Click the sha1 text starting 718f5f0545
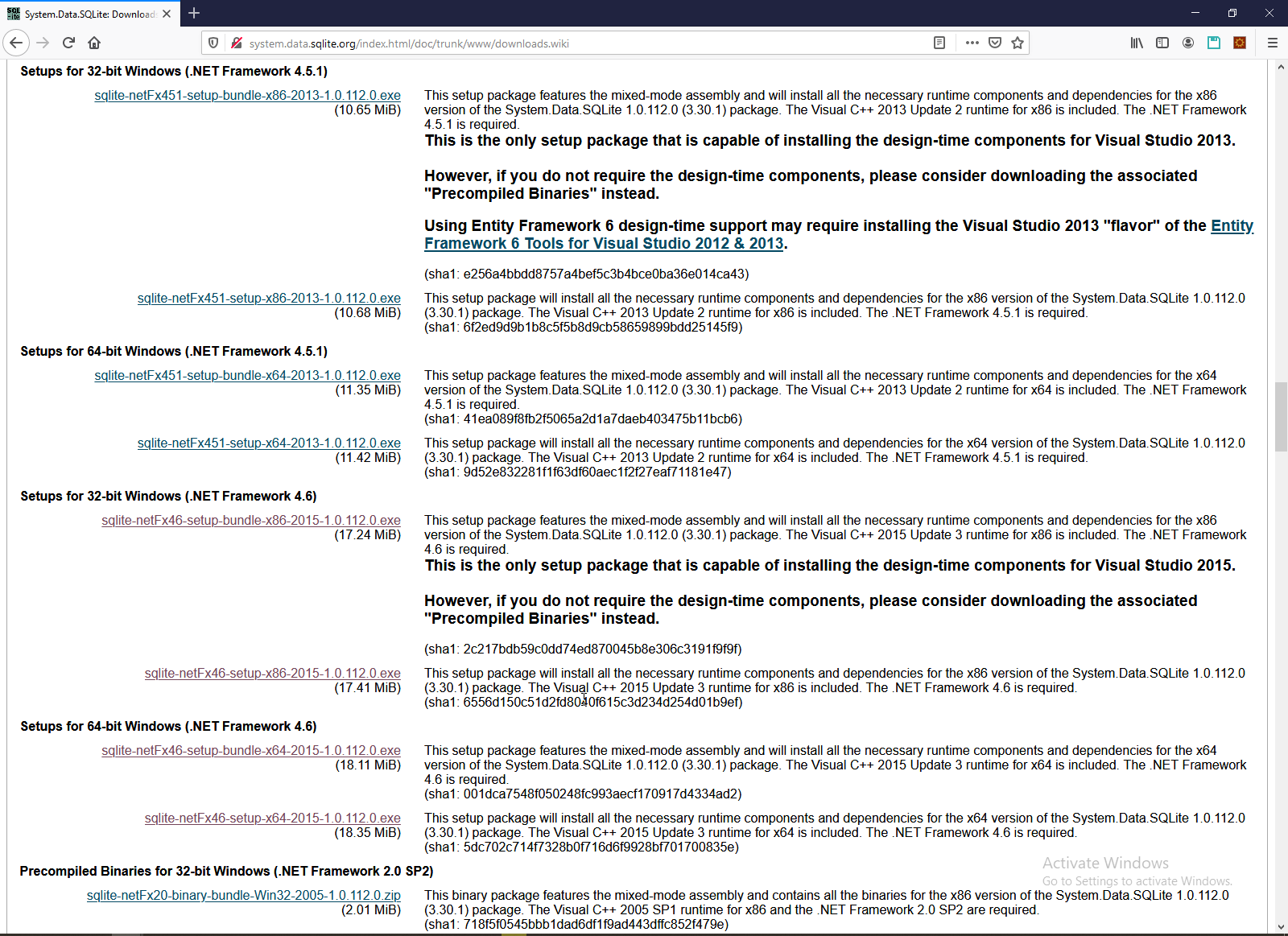Image resolution: width=1288 pixels, height=936 pixels. [576, 925]
